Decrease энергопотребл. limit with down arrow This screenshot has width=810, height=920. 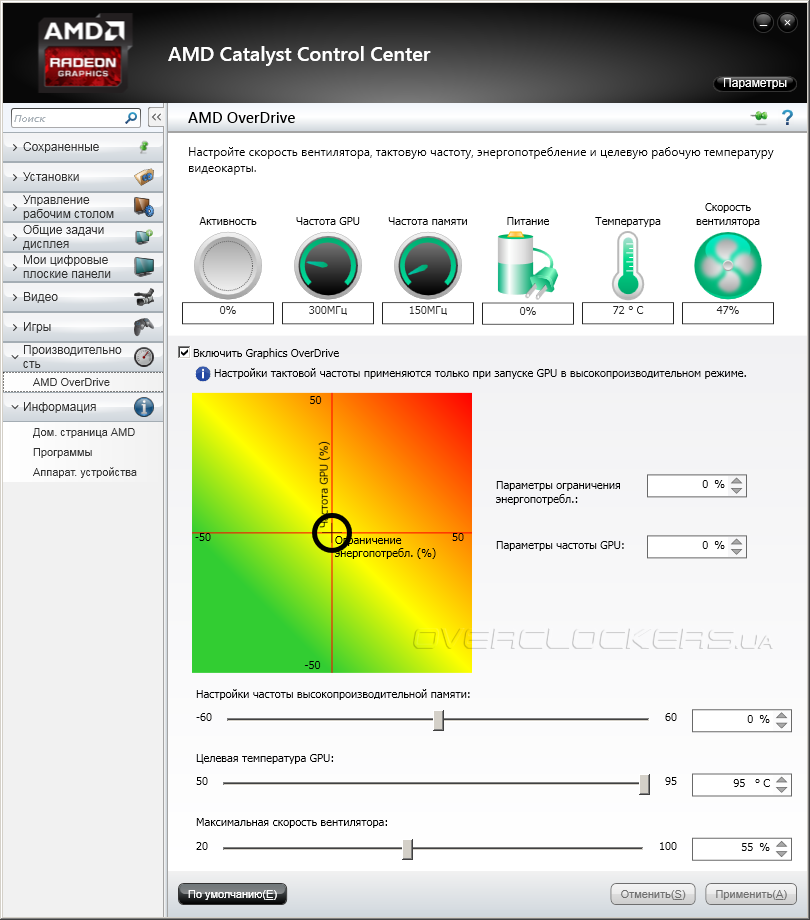737,490
